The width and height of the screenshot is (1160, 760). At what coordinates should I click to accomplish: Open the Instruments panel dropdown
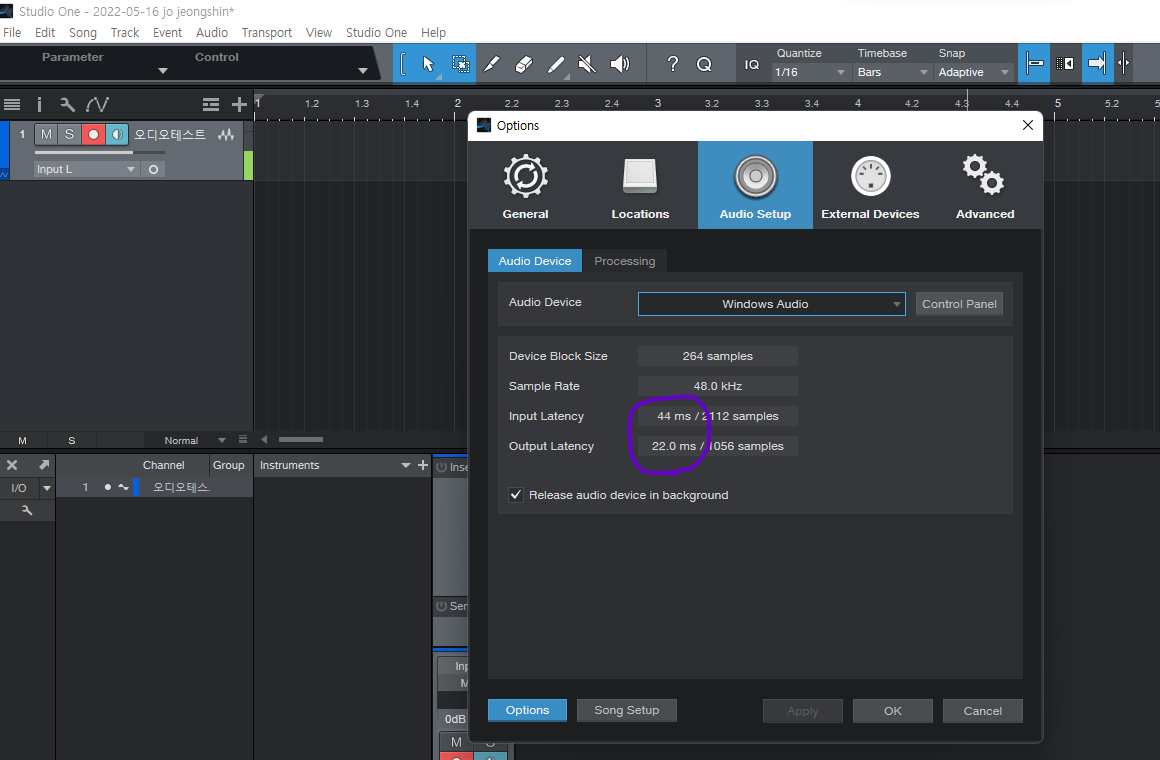[405, 465]
